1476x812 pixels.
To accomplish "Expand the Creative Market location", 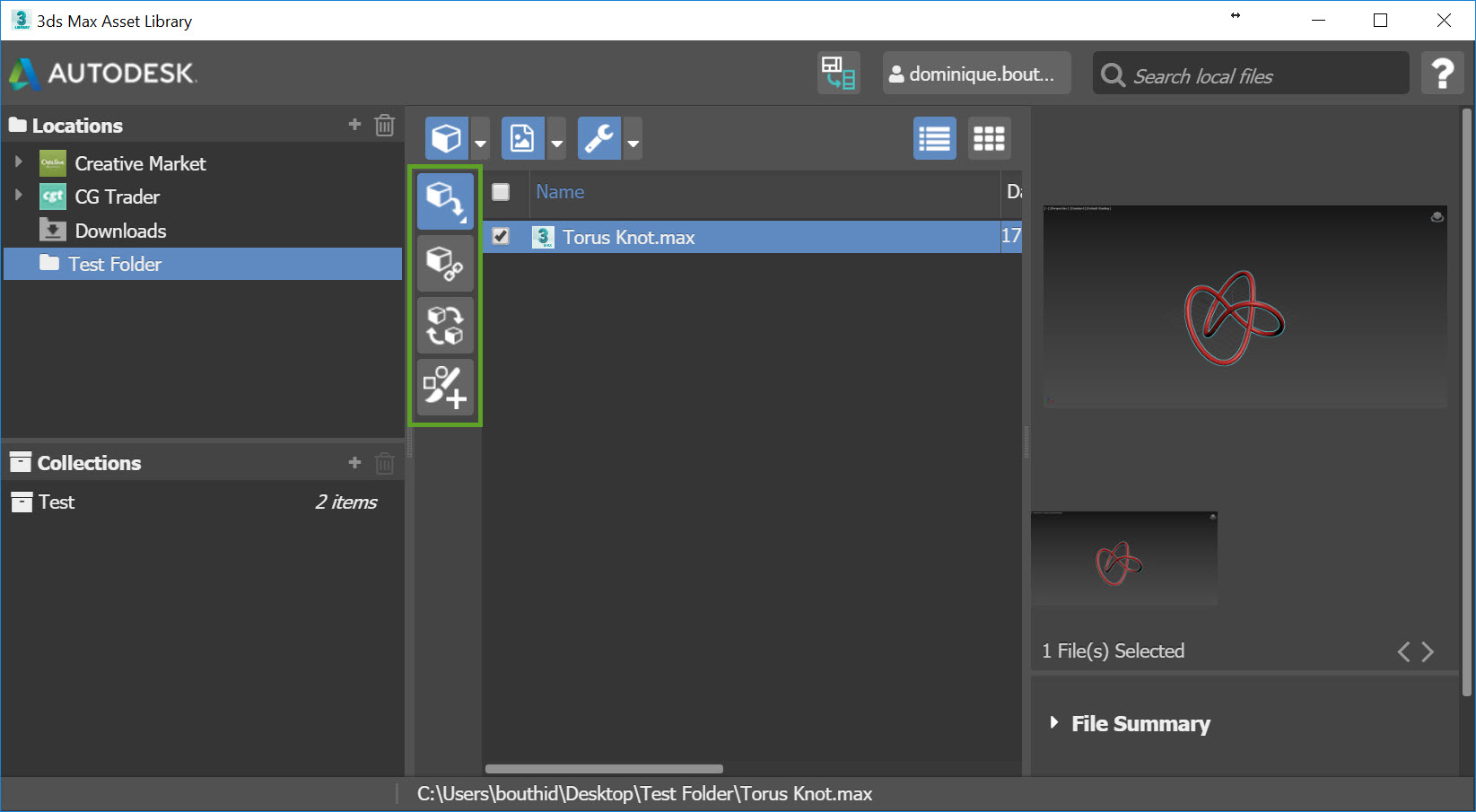I will pos(18,162).
